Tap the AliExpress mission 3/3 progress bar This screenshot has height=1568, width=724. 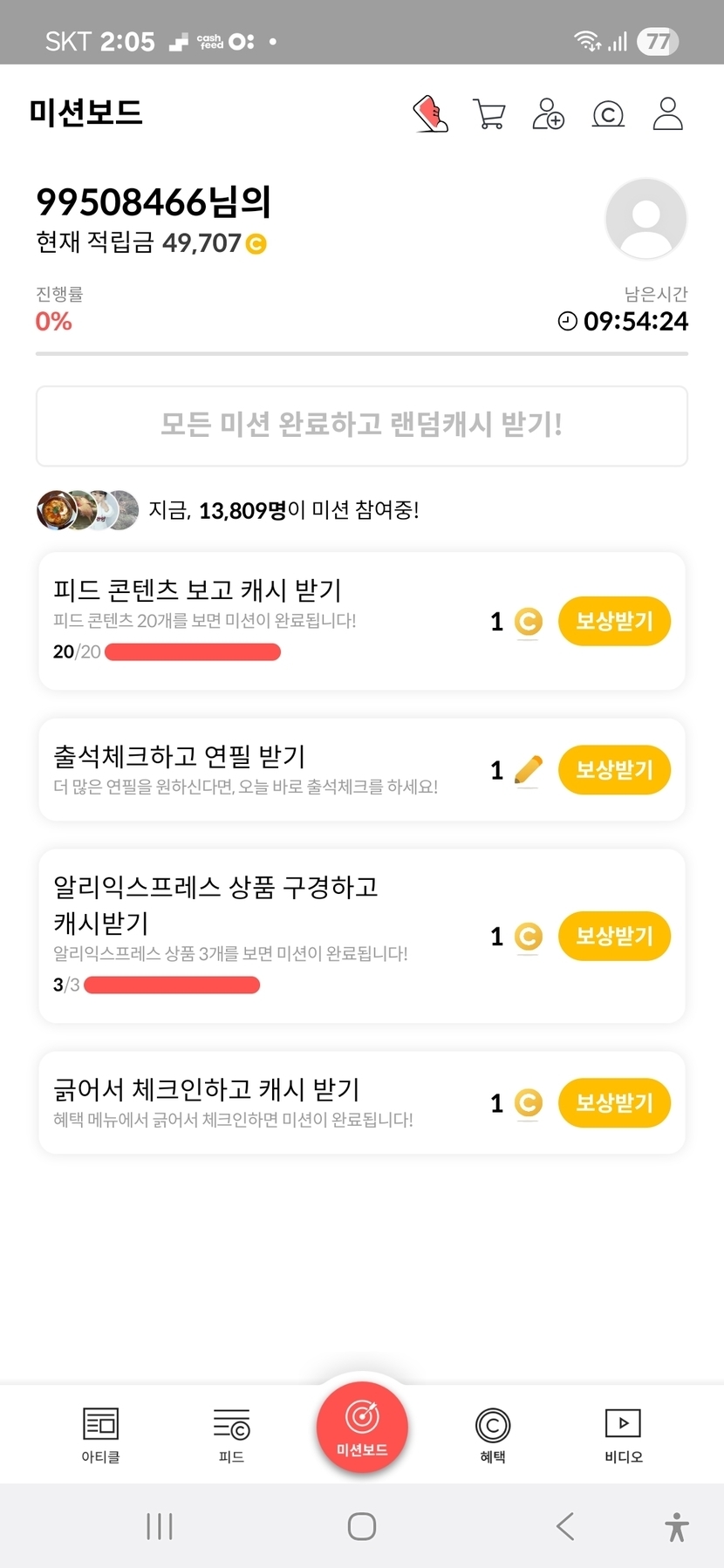pos(172,985)
